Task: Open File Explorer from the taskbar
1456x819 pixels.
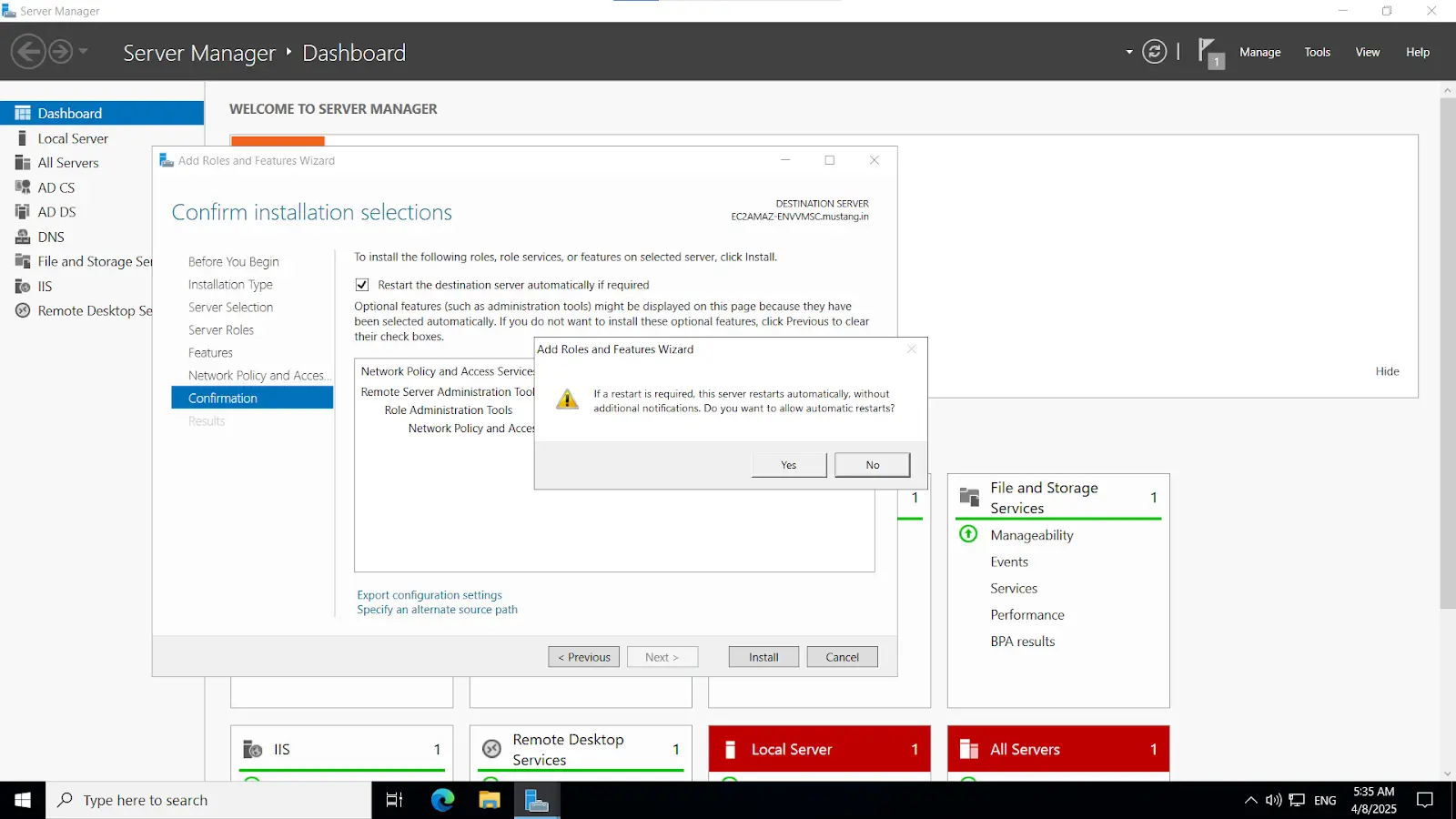Action: (x=489, y=800)
